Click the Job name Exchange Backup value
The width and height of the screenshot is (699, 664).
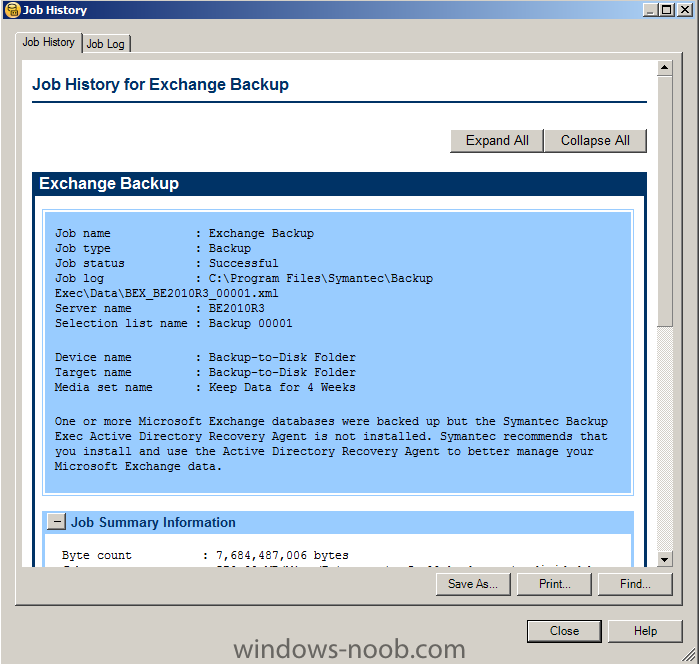pyautogui.click(x=261, y=233)
